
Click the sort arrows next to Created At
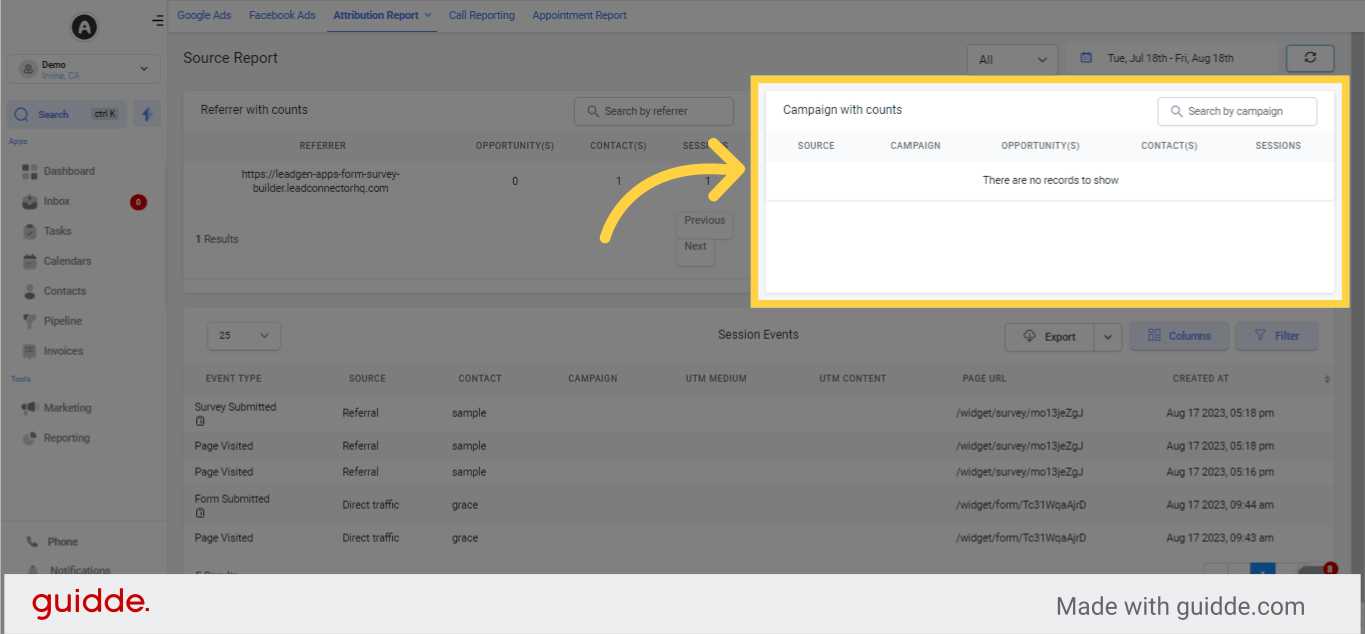coord(1328,378)
